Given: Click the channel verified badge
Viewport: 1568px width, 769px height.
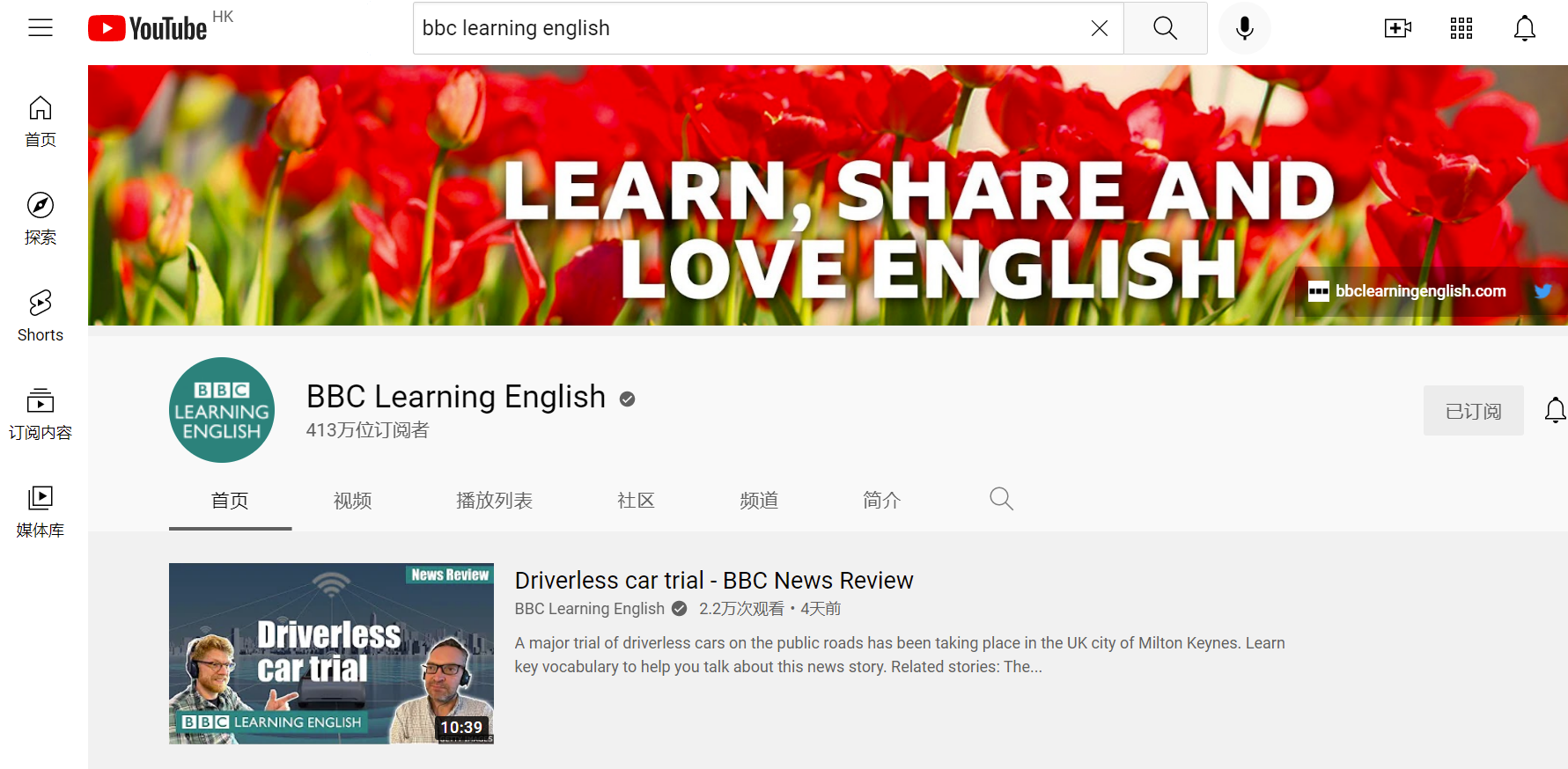Looking at the screenshot, I should 627,399.
